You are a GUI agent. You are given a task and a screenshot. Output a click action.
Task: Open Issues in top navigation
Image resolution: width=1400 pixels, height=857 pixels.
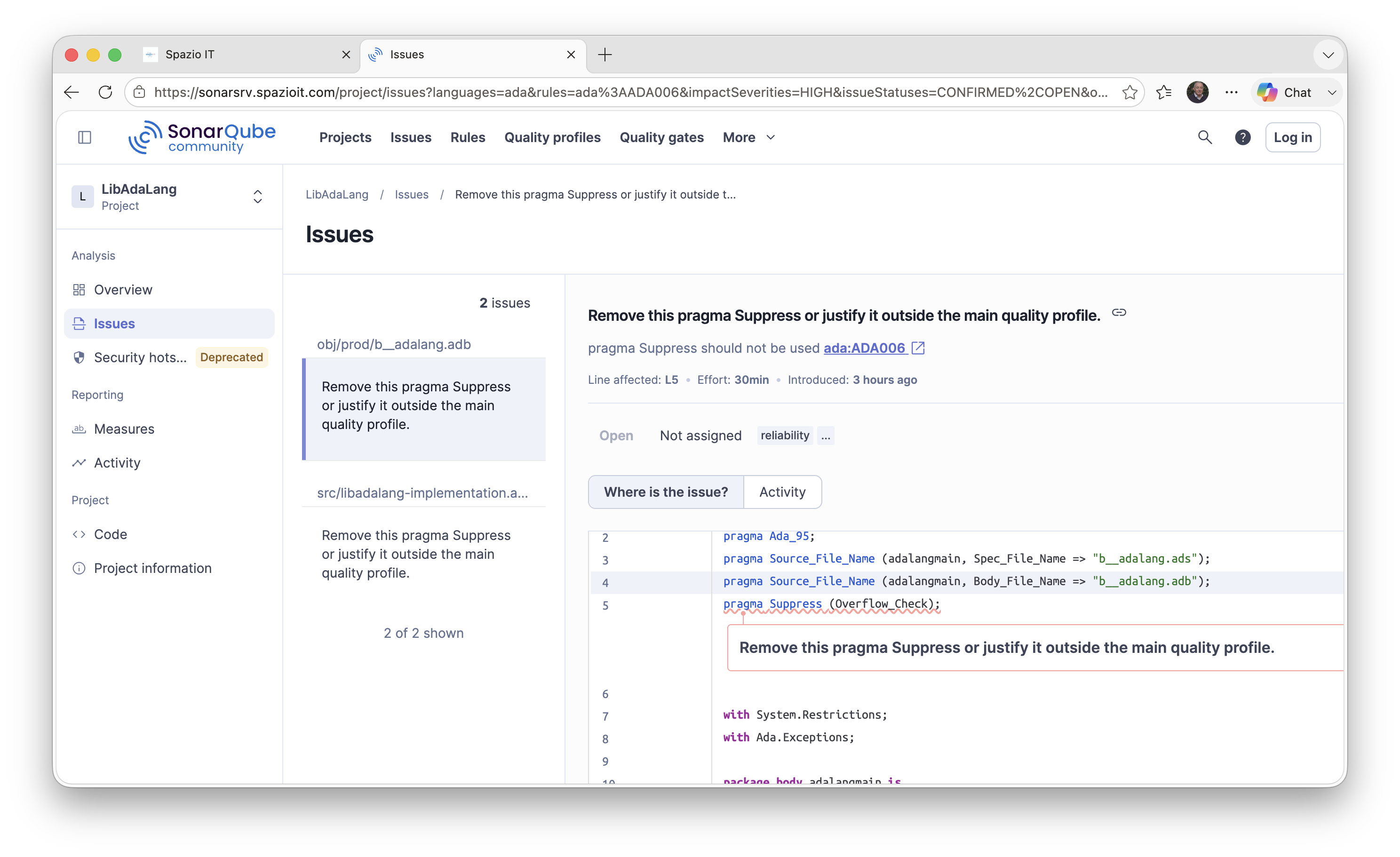[x=411, y=137]
